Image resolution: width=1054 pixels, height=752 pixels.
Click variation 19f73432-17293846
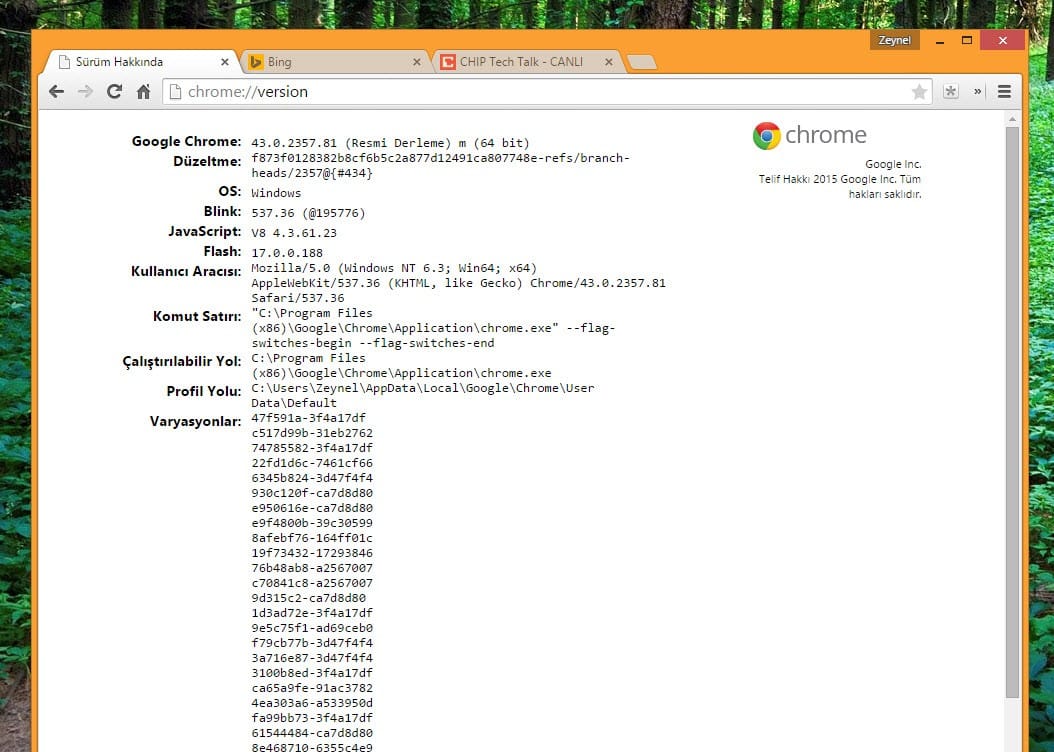coord(312,553)
